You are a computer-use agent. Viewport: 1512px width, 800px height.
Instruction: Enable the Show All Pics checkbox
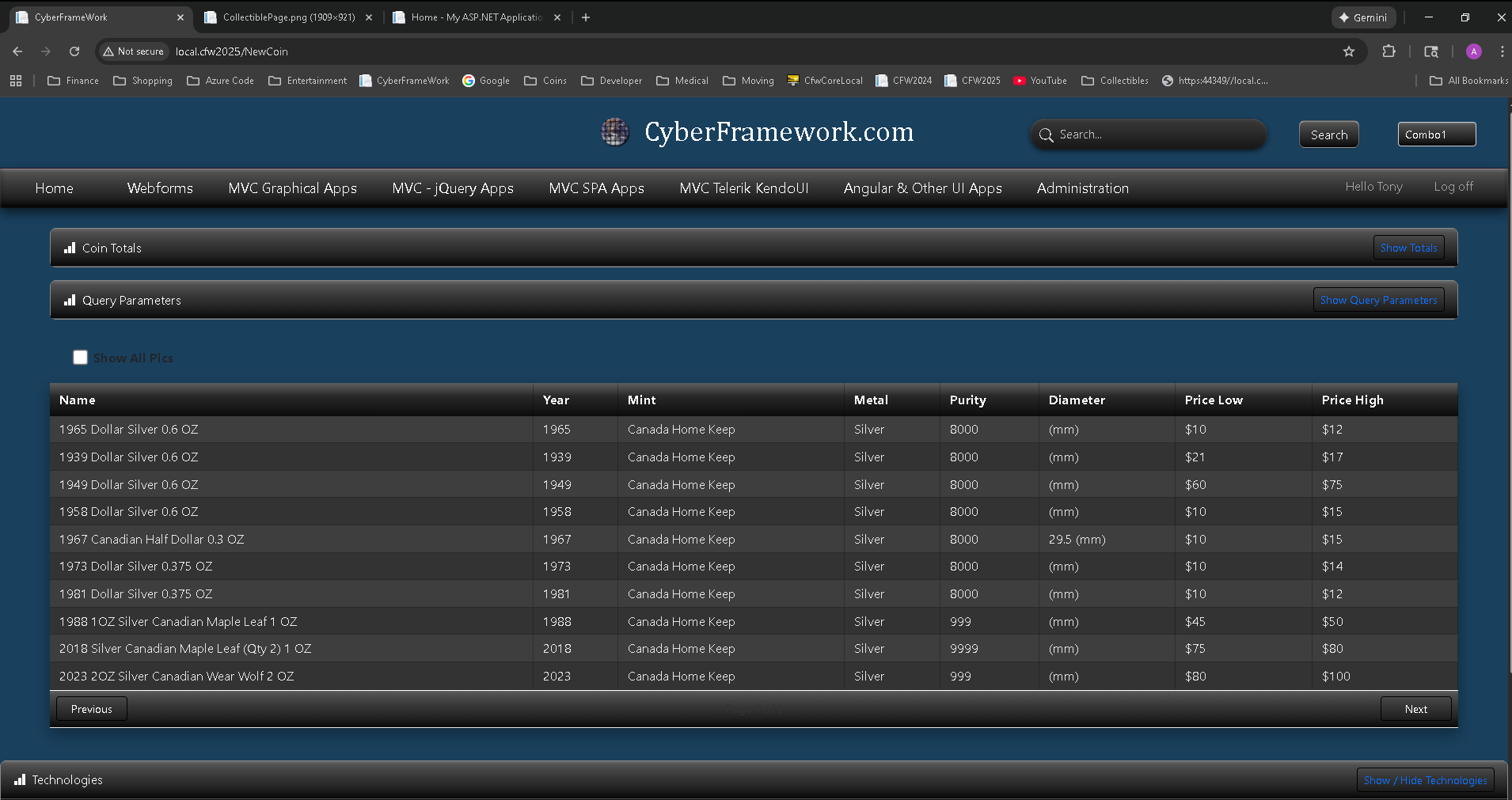80,357
